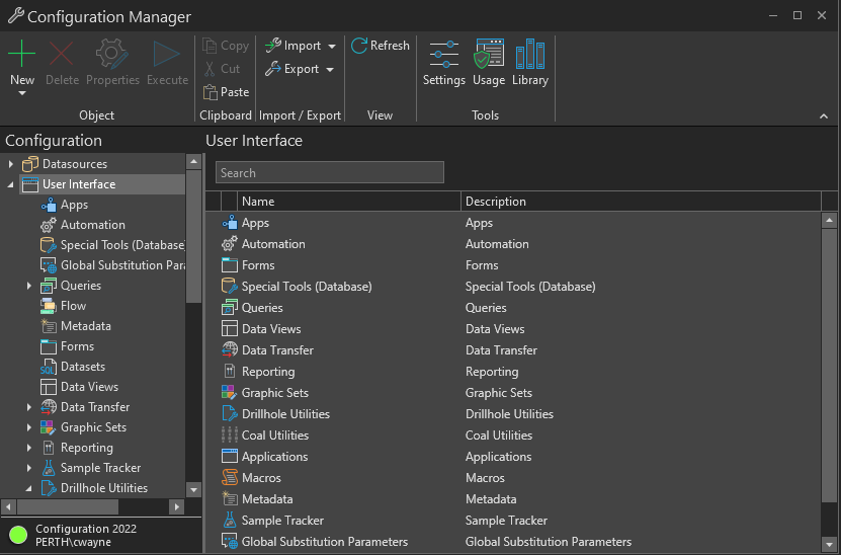
Task: Click the Paste clipboard button
Action: (226, 92)
